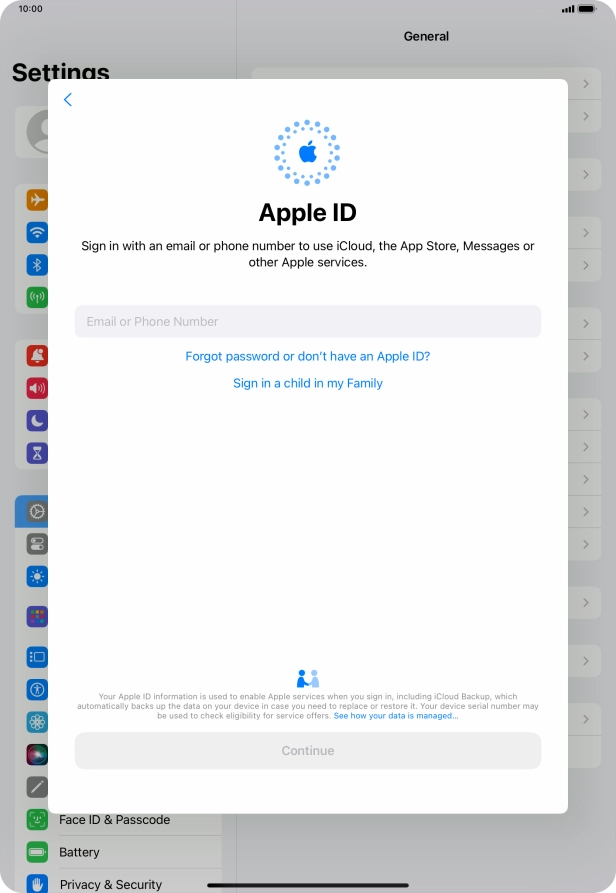Open Wallpaper flower icon in sidebar

pyautogui.click(x=37, y=722)
